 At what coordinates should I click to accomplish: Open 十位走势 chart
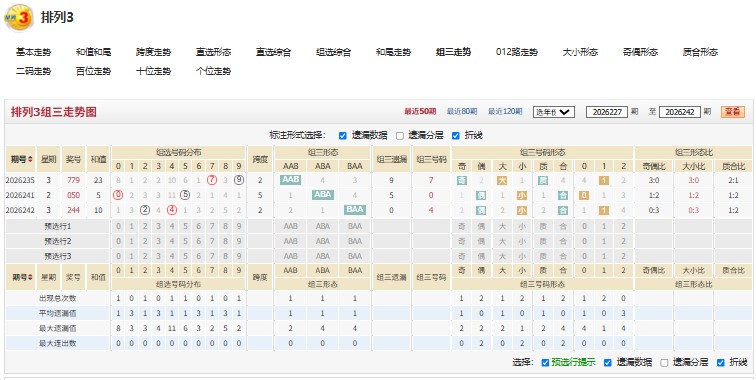coord(153,71)
